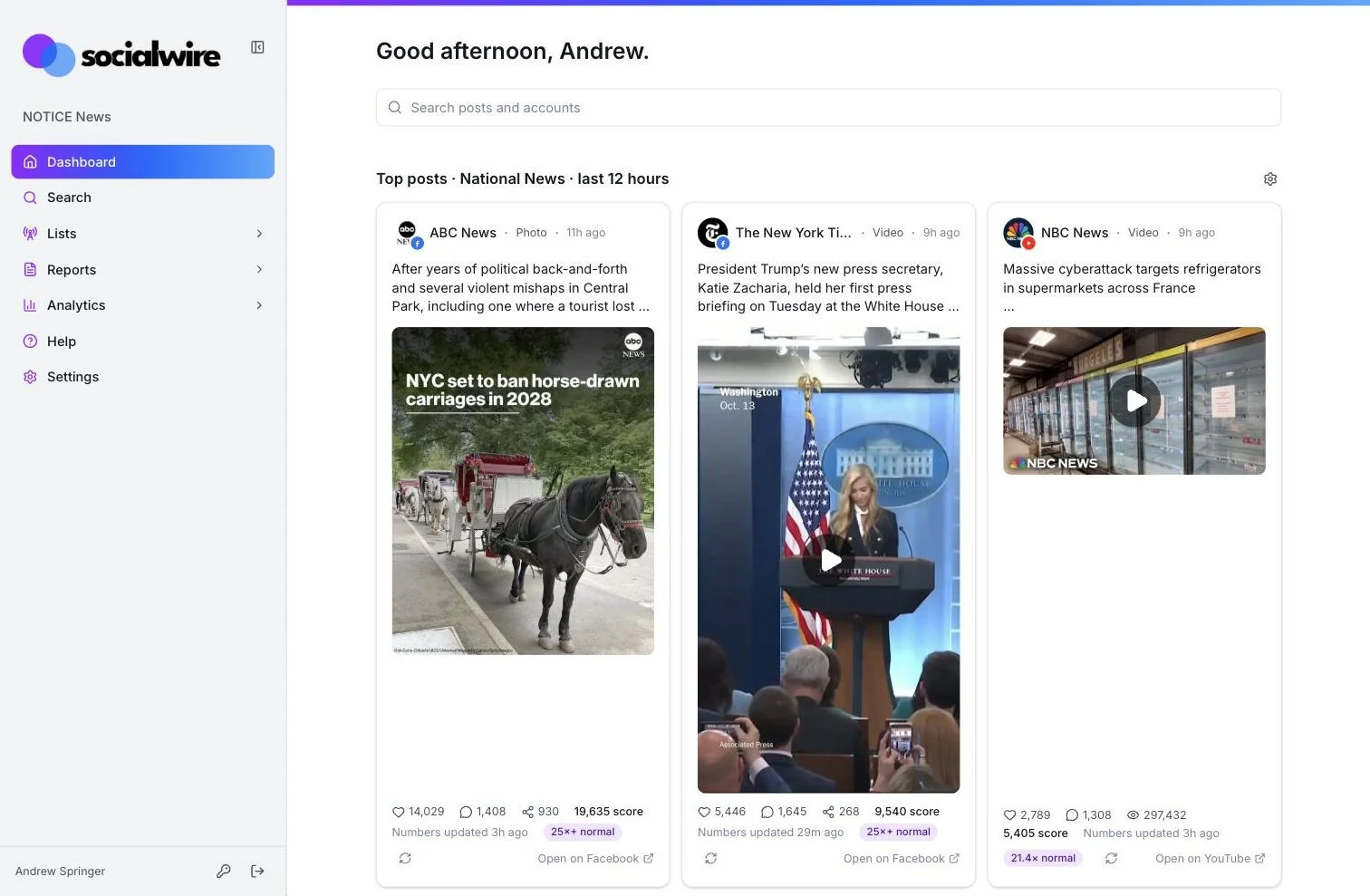The width and height of the screenshot is (1370, 896).
Task: Click shares icon on ABC News post
Action: [x=527, y=812]
